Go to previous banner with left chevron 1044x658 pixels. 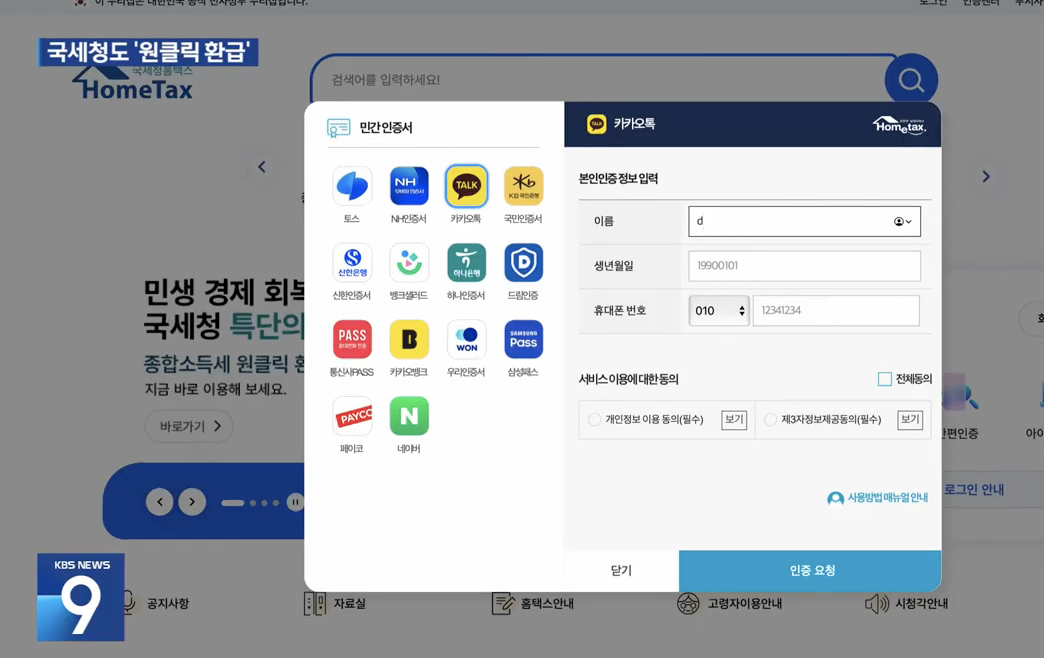(262, 167)
